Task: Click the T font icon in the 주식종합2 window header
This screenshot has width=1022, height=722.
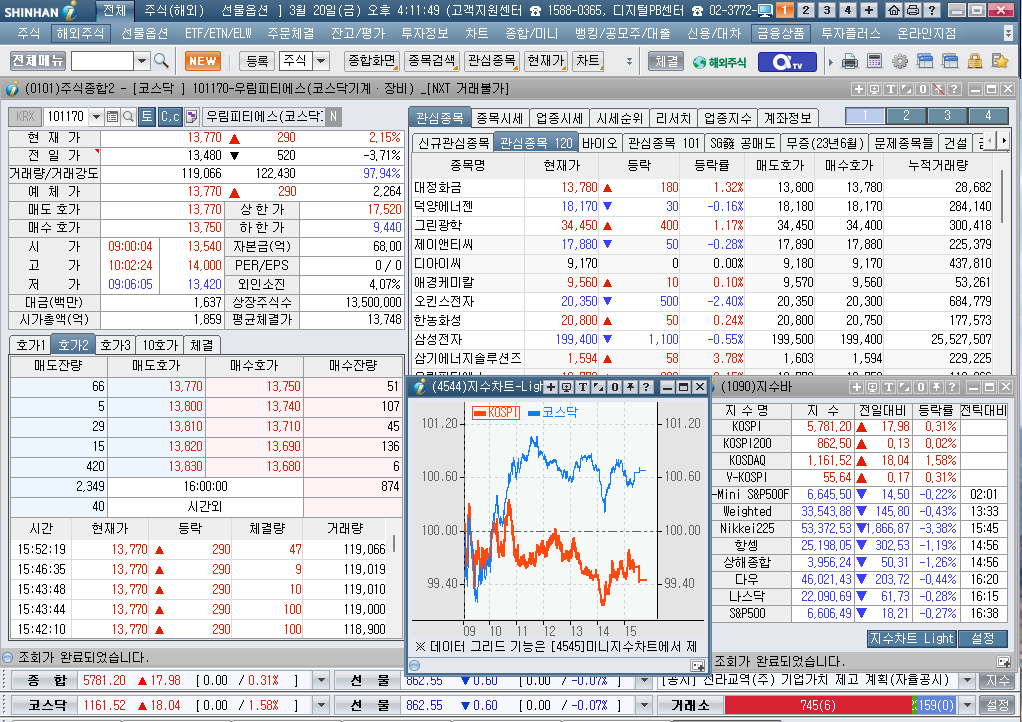Action: click(x=890, y=89)
